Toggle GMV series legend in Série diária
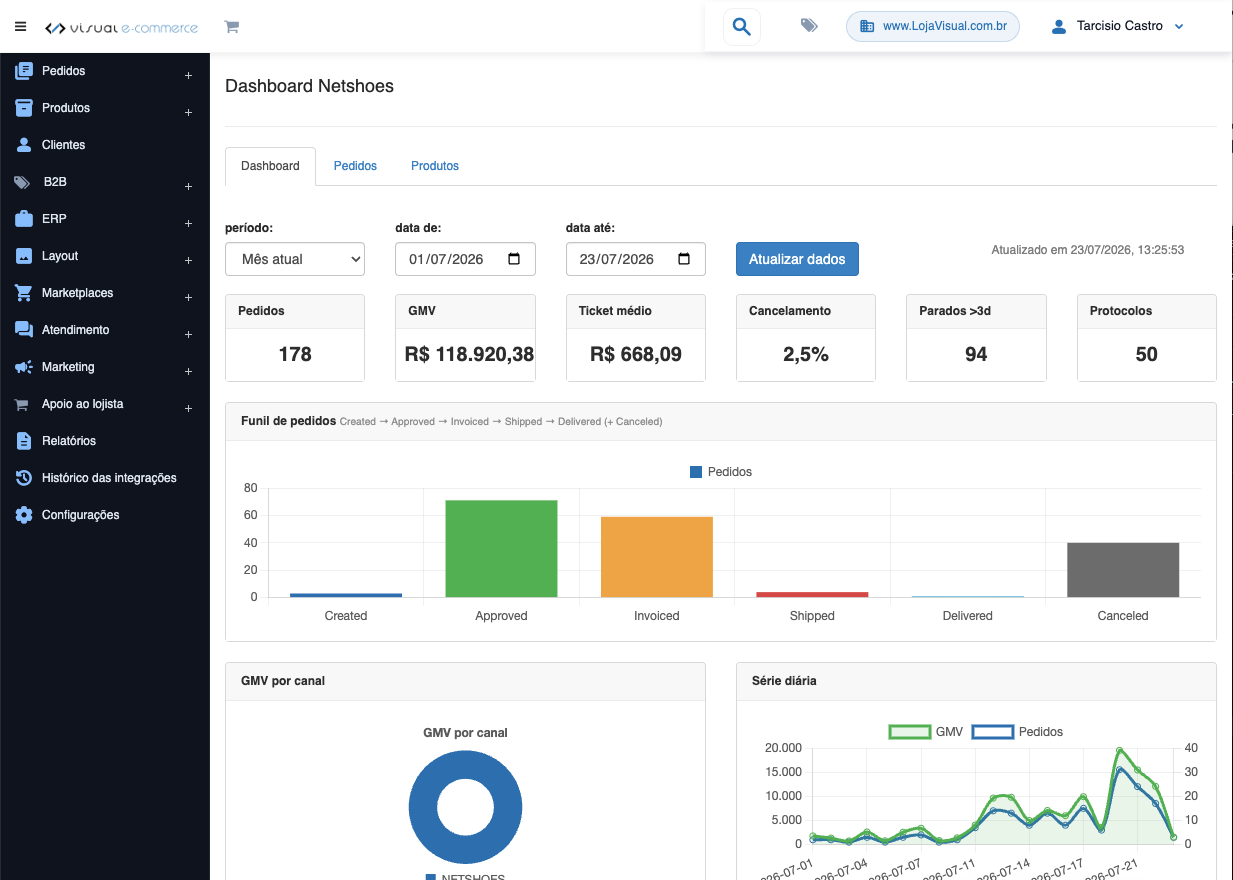This screenshot has height=880, width=1233. [x=926, y=732]
